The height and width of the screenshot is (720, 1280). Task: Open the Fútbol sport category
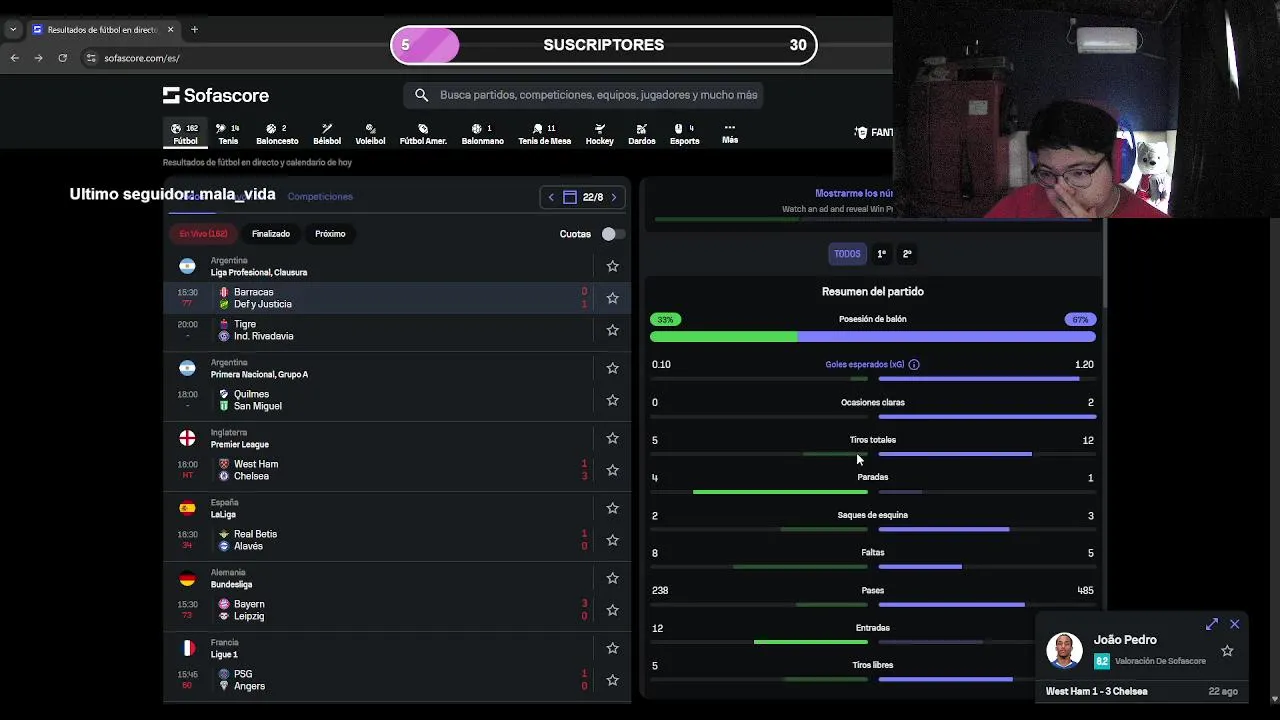coord(185,134)
